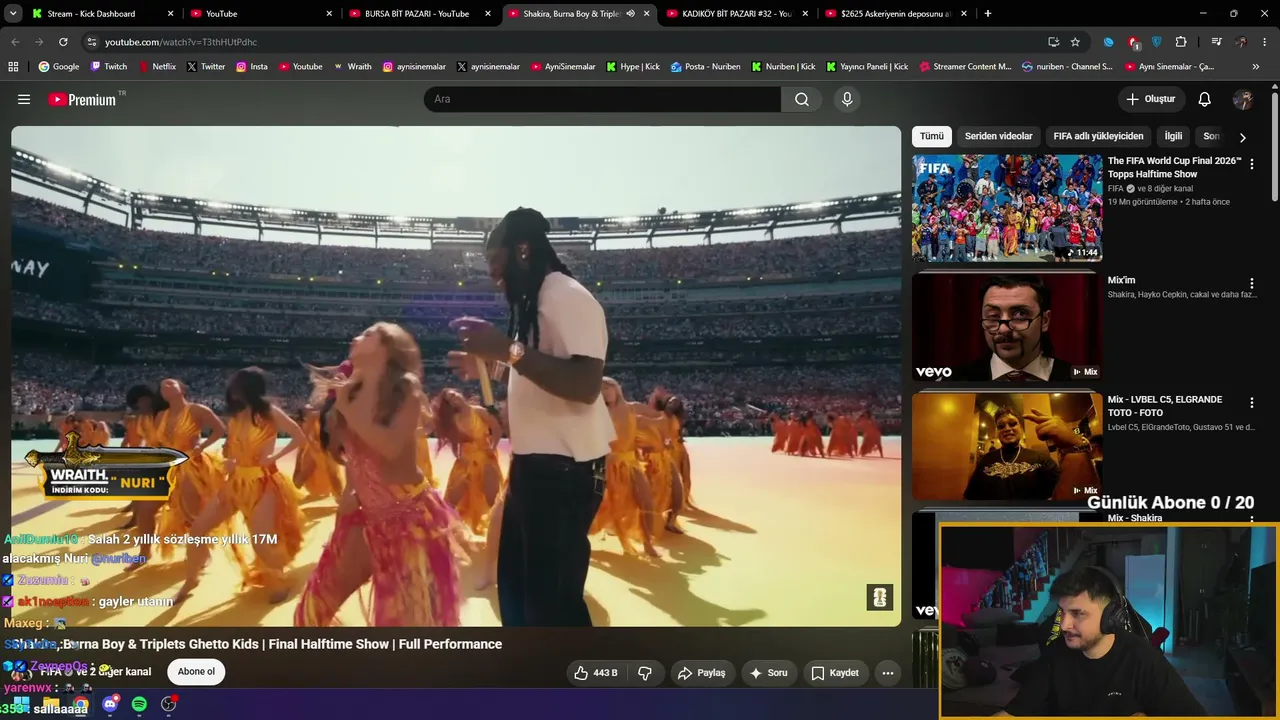Click the Oluştur create button
1280x720 pixels.
tap(1151, 99)
